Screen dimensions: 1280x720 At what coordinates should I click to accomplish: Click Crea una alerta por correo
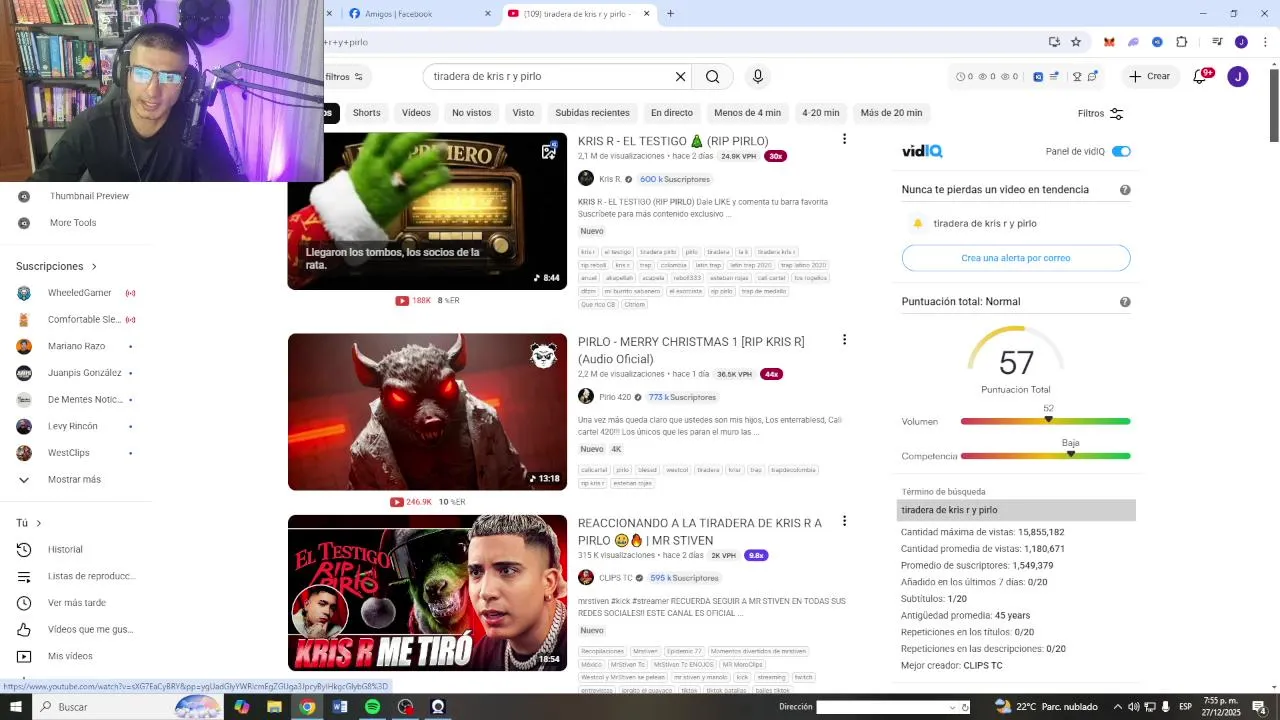(1016, 258)
